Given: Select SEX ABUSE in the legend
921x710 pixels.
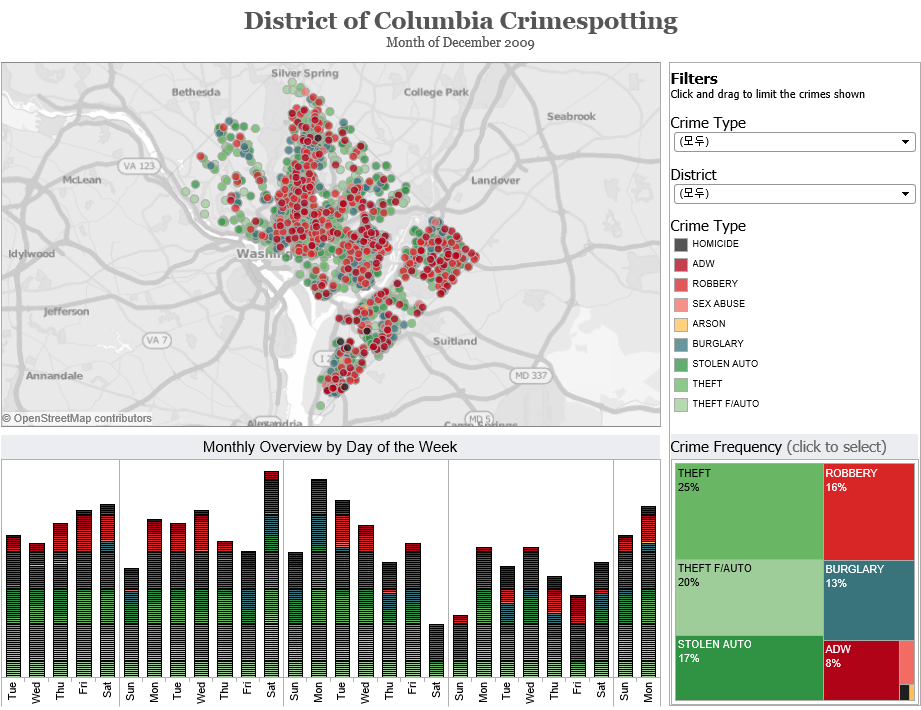Looking at the screenshot, I should coord(717,304).
